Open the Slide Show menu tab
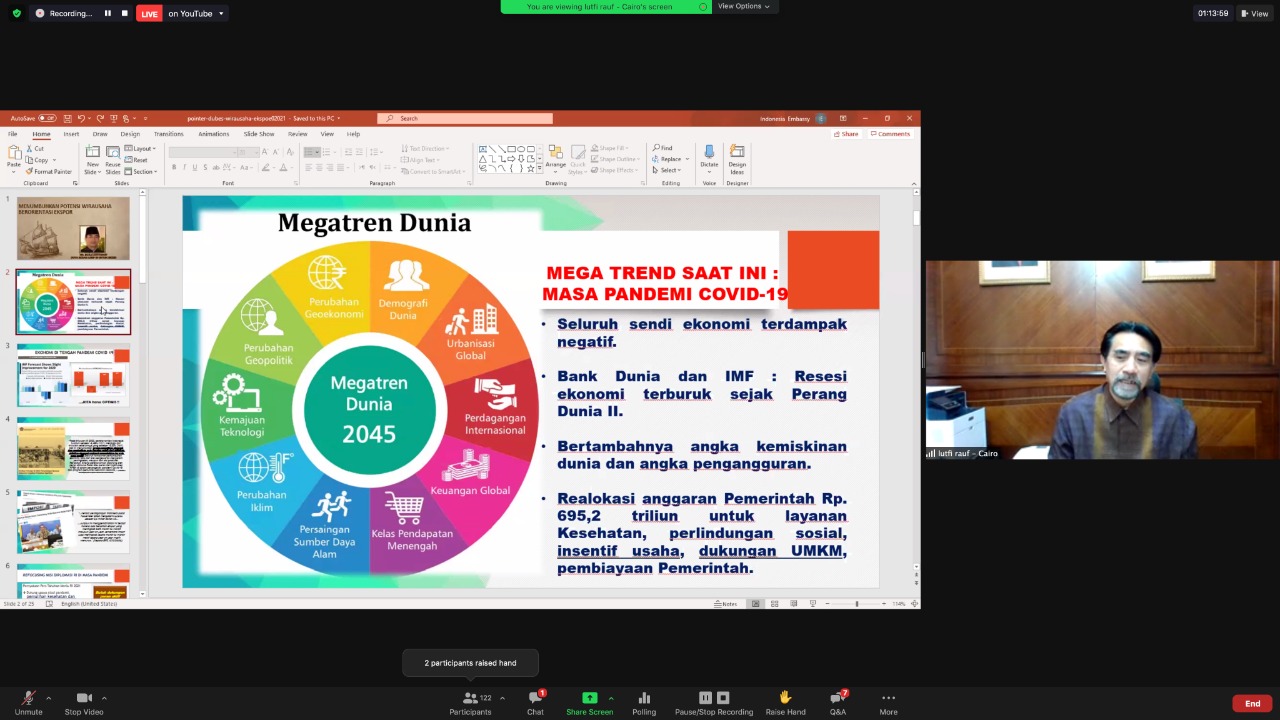 pos(259,133)
